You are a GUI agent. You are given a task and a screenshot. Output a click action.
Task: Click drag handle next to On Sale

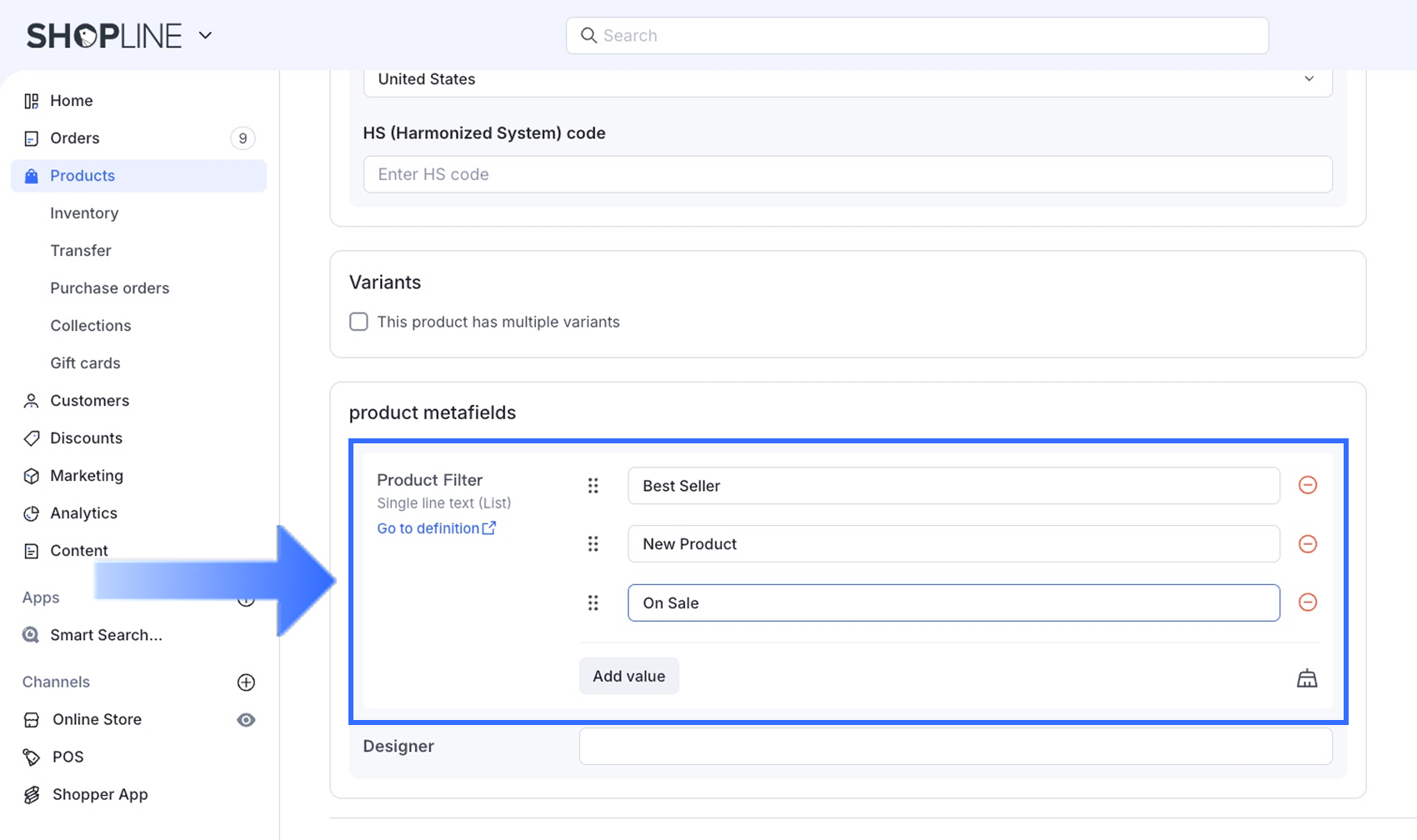593,602
